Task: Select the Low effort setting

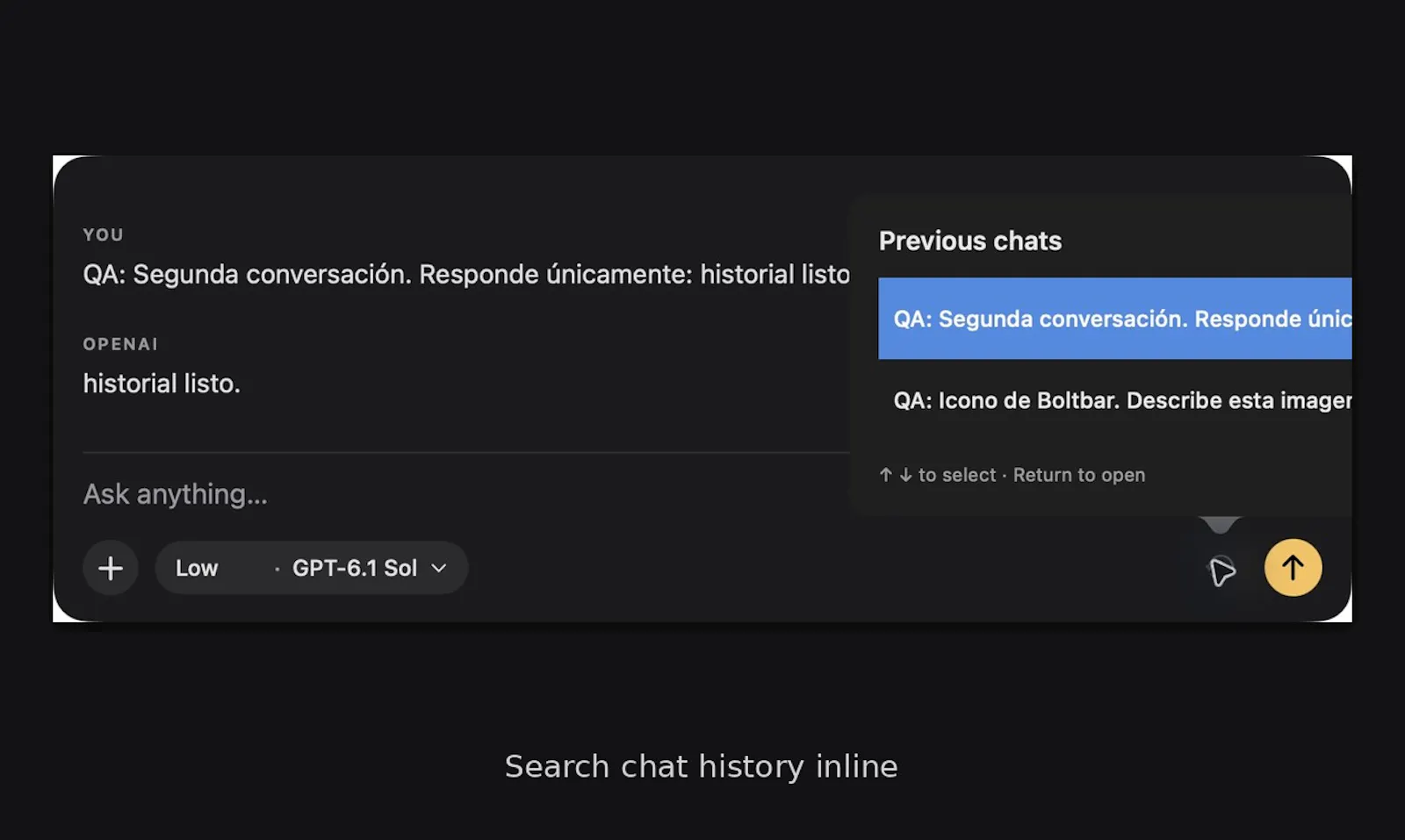Action: tap(197, 568)
